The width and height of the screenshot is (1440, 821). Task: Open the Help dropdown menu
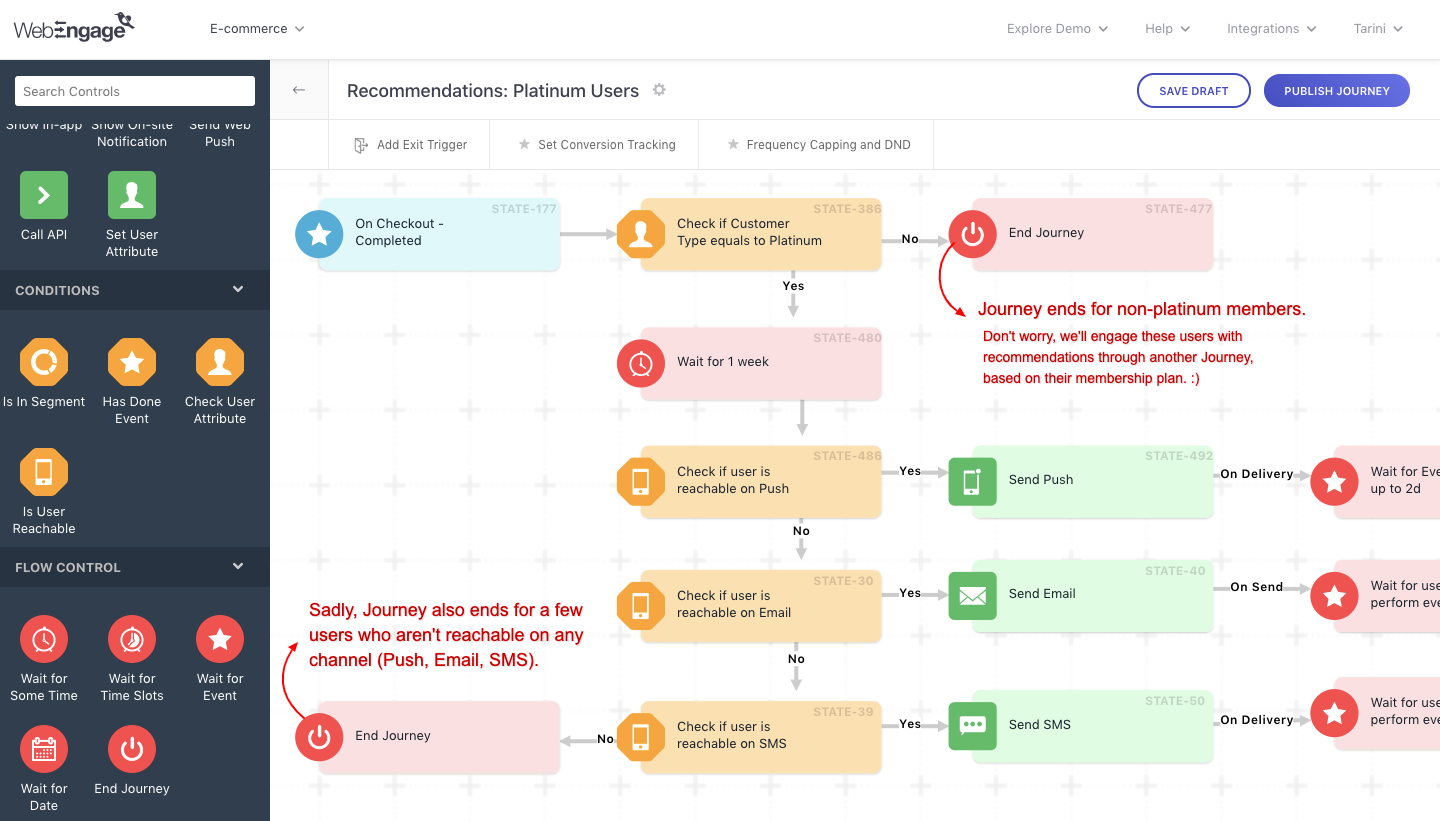(x=1167, y=29)
